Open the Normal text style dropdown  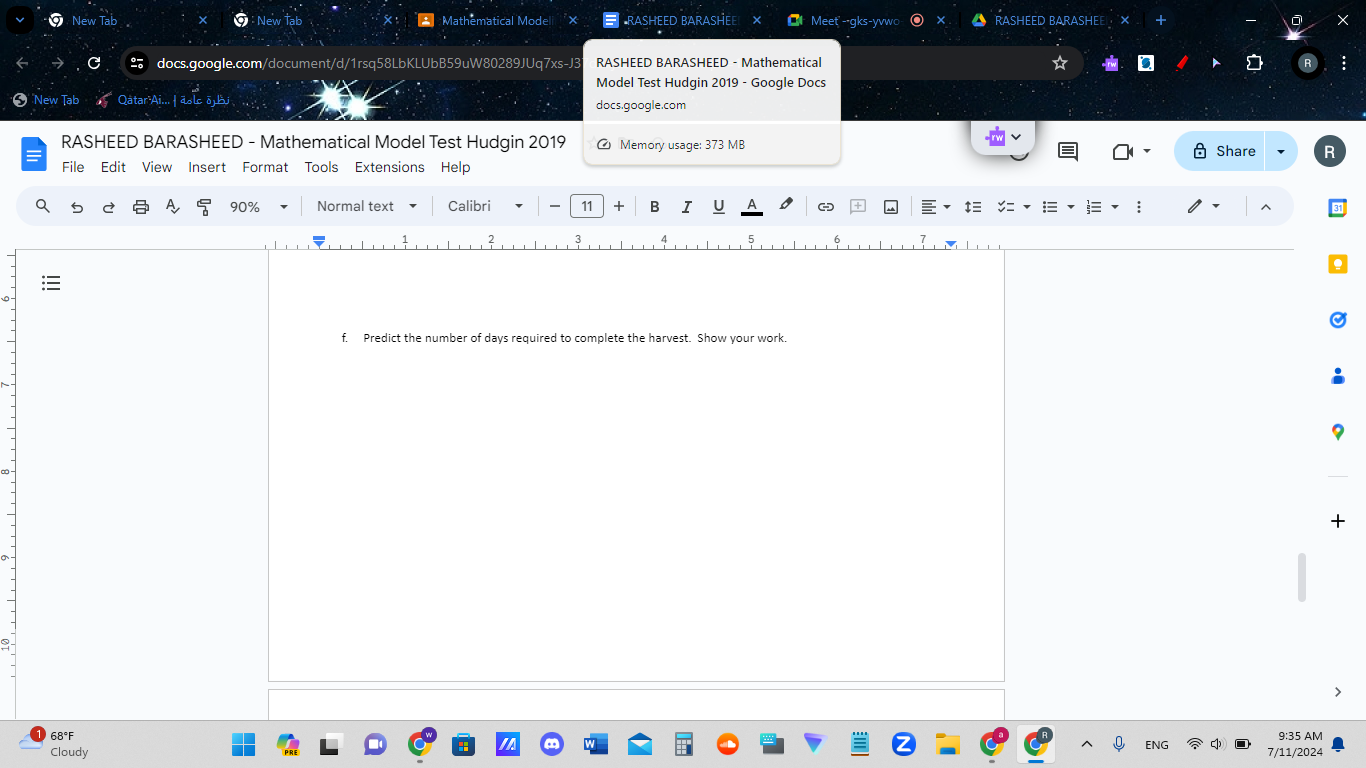367,207
